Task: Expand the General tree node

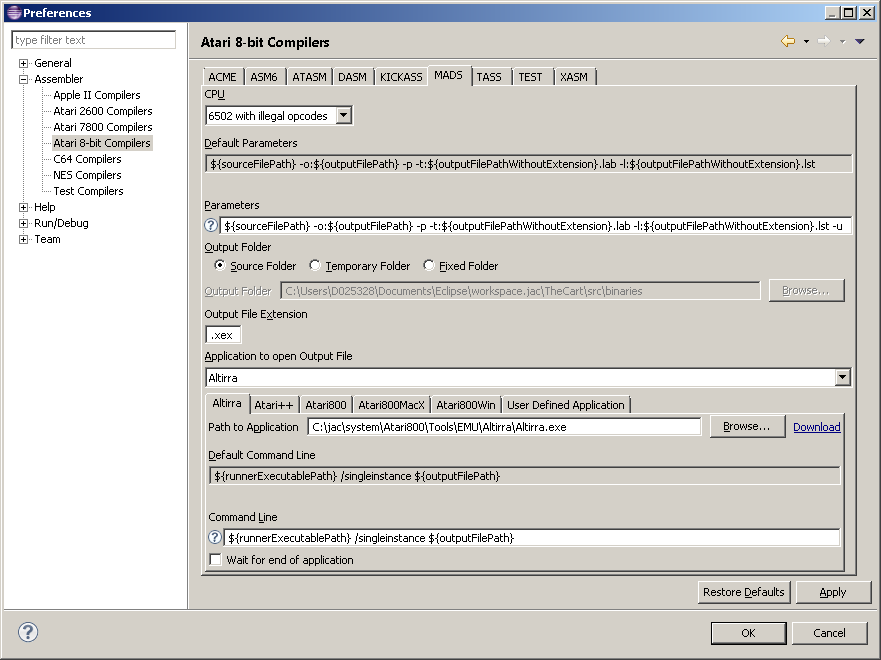Action: pos(24,63)
